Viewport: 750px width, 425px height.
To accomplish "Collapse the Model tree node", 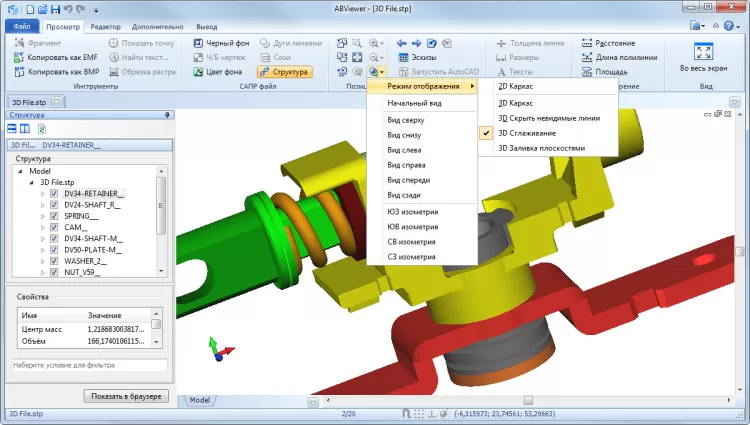I will (21, 171).
